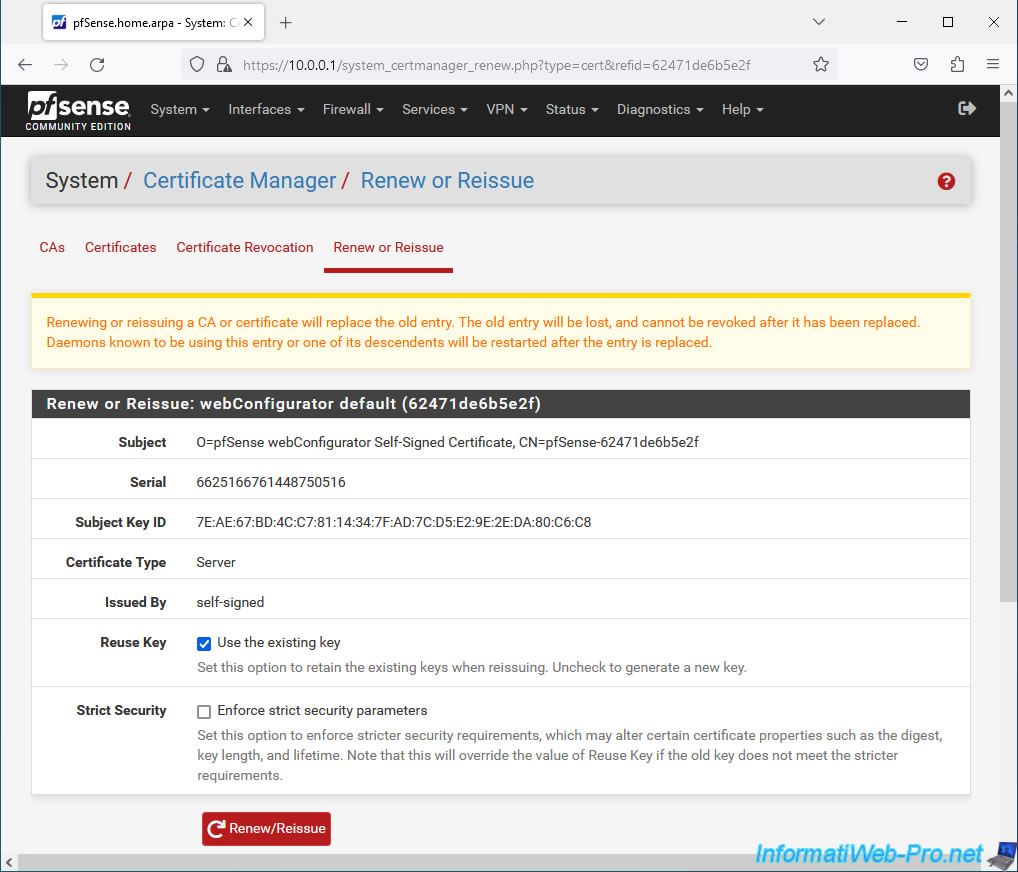Expand the Services menu

pos(435,109)
